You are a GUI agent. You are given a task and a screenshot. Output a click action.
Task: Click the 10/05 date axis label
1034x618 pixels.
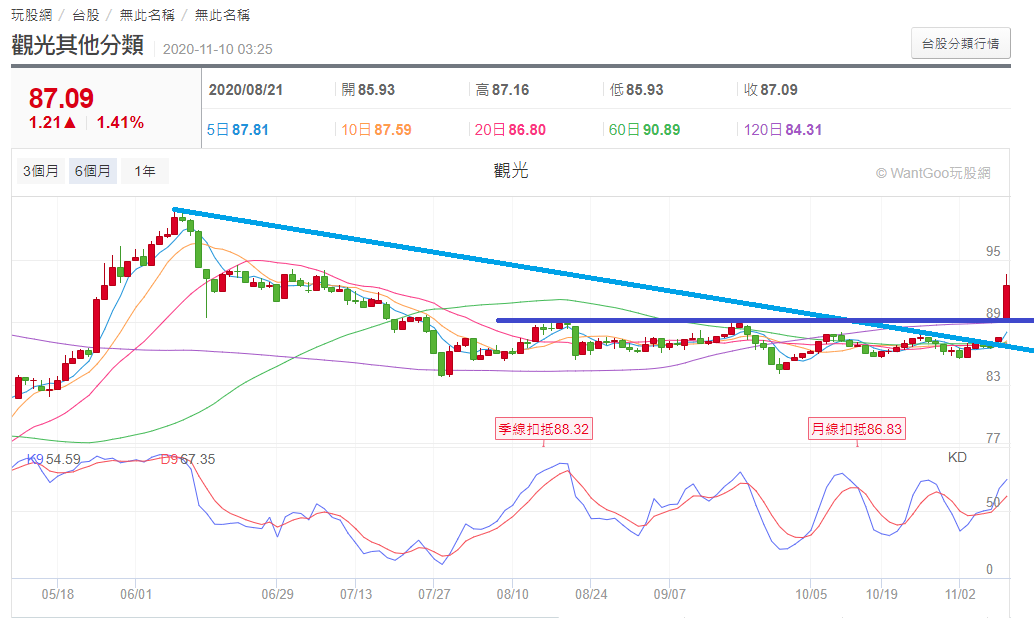click(810, 594)
